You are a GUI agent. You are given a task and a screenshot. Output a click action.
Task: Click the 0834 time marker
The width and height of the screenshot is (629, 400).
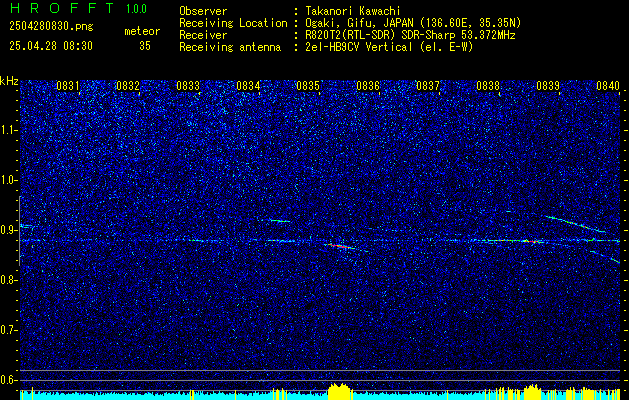(x=248, y=86)
